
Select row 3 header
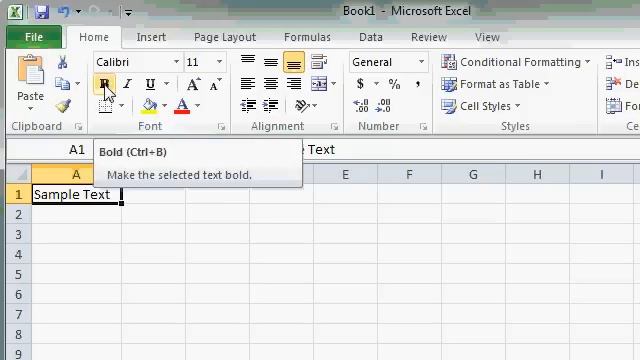point(18,234)
